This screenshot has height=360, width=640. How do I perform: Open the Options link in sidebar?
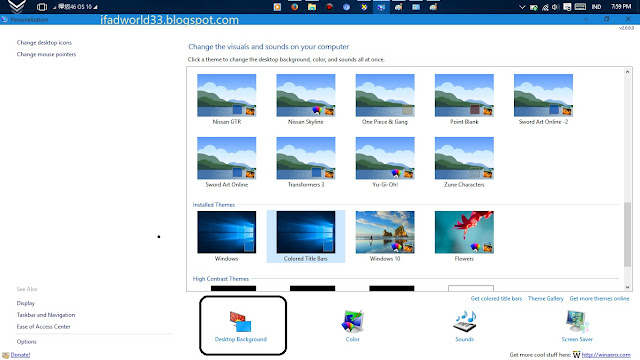[27, 342]
